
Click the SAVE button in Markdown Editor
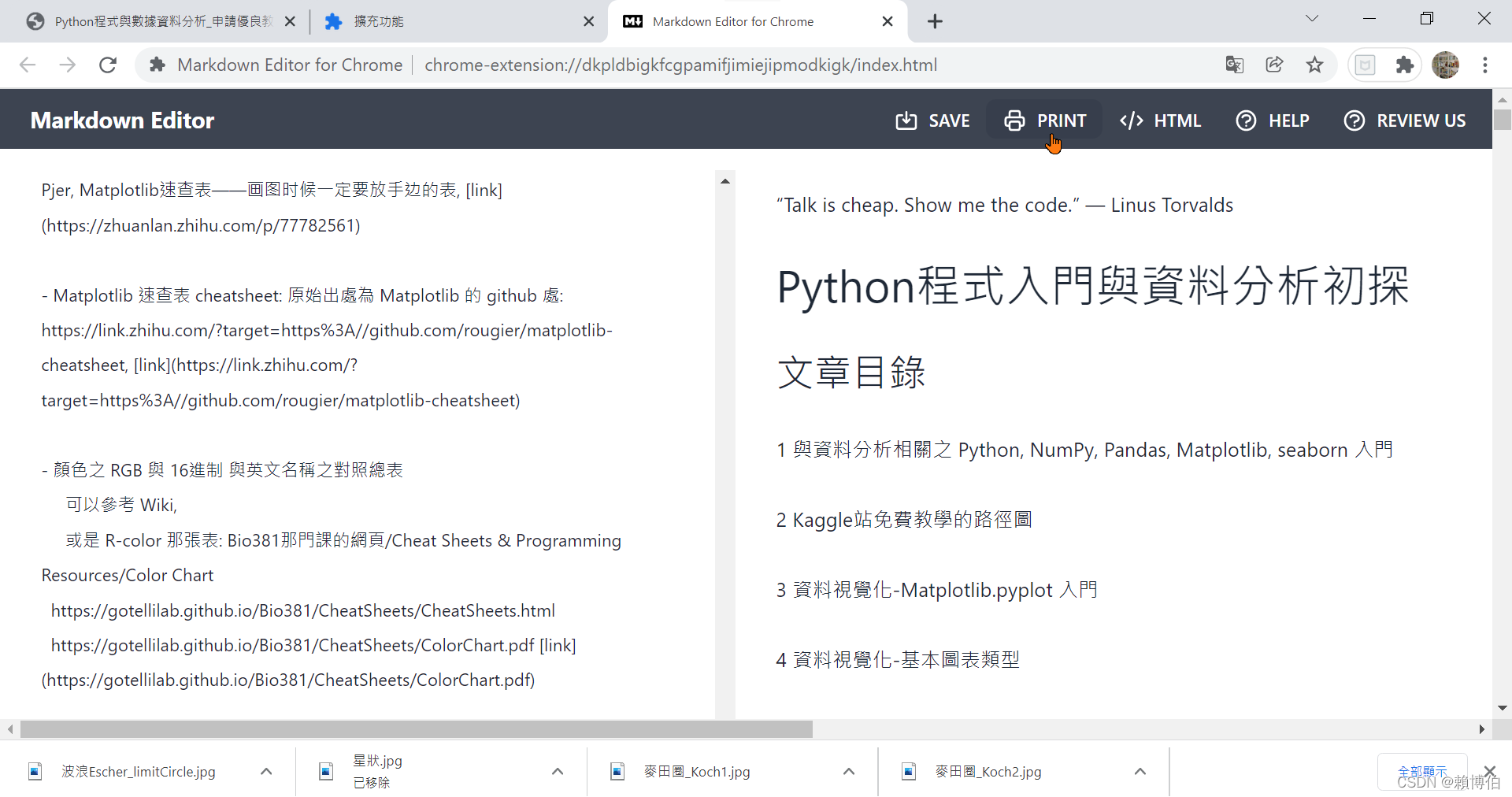pos(932,120)
